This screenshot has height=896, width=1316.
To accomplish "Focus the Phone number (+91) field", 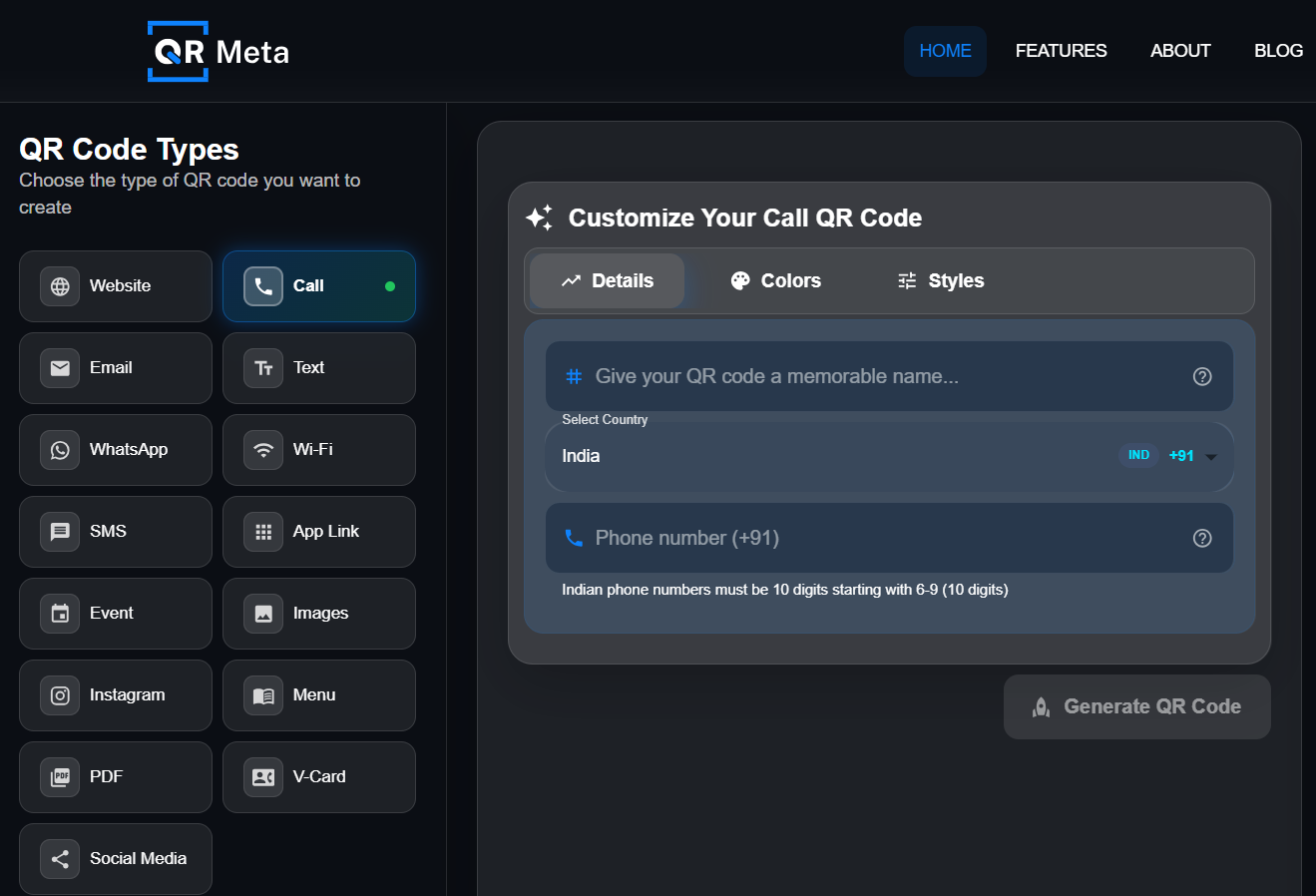I will coord(889,538).
